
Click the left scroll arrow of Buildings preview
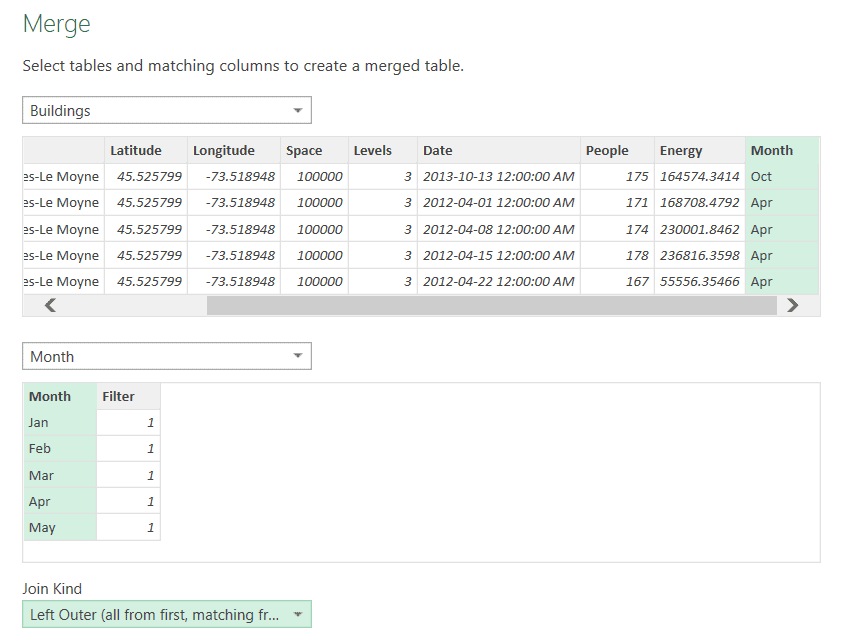point(50,305)
